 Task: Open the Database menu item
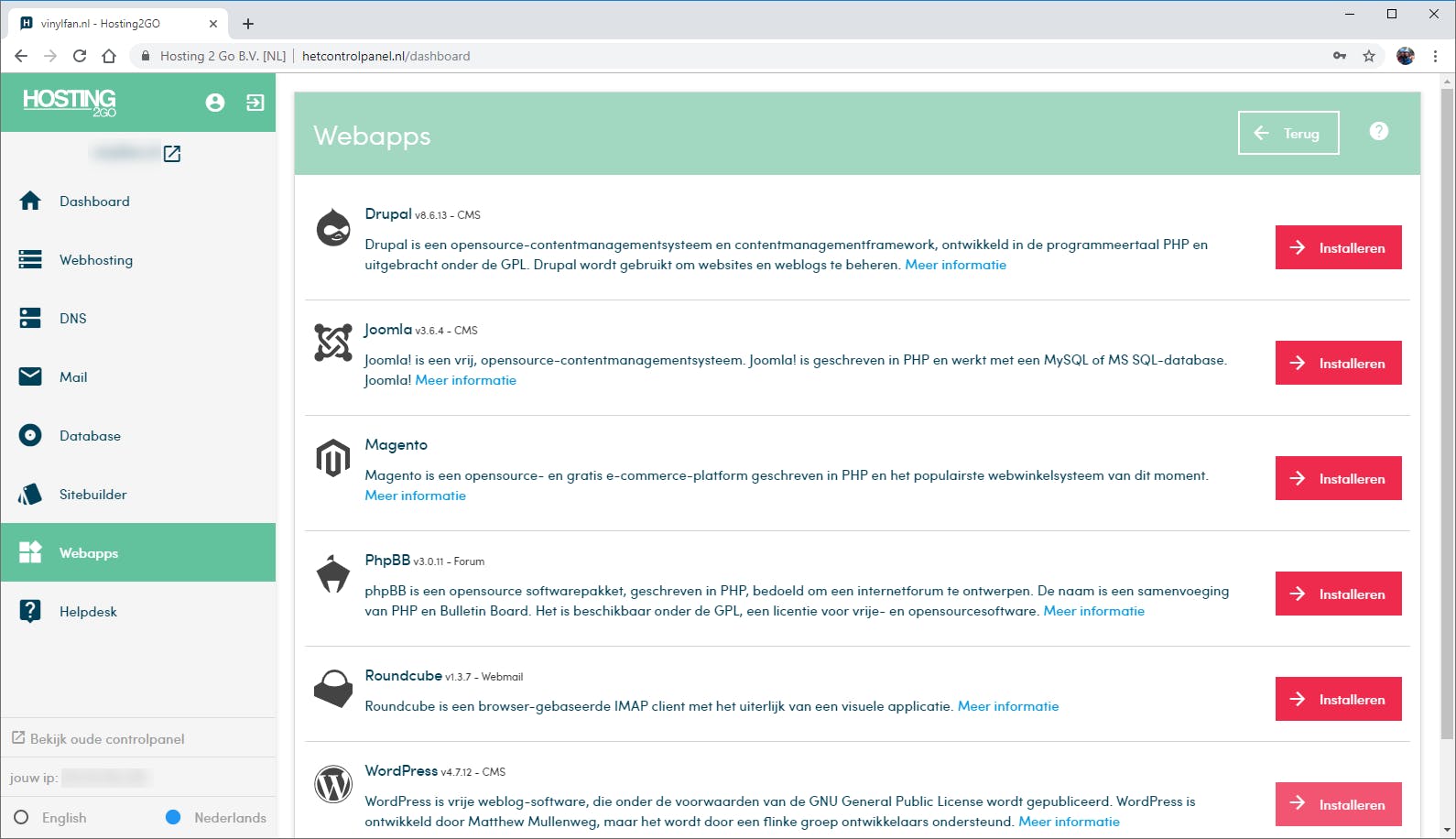coord(90,436)
